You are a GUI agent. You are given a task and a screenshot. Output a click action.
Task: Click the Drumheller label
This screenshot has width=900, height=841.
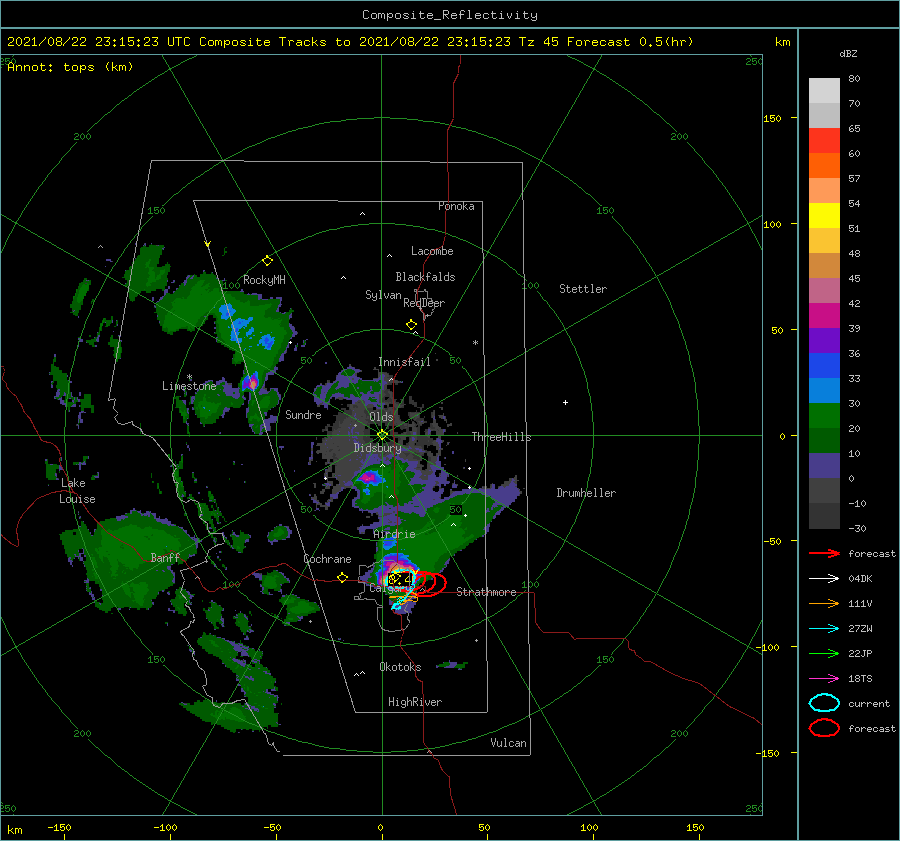[x=586, y=493]
